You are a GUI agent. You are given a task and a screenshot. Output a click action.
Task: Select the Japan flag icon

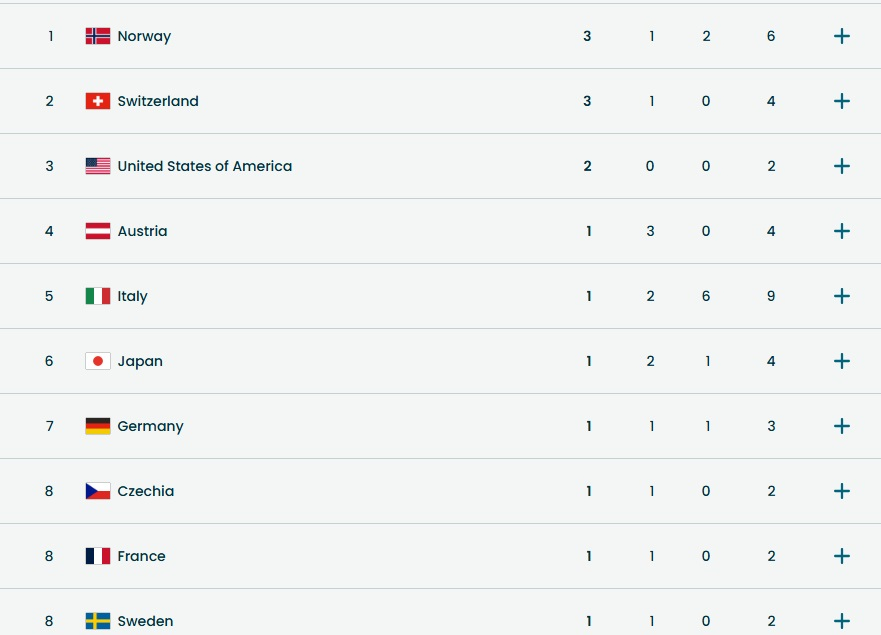pyautogui.click(x=98, y=361)
